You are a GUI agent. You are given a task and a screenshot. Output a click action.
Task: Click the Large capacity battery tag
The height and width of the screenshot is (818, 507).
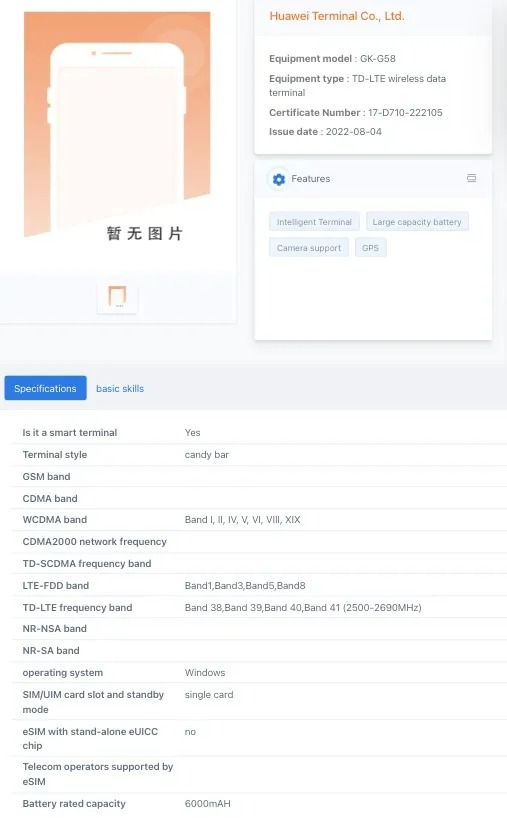(x=417, y=222)
